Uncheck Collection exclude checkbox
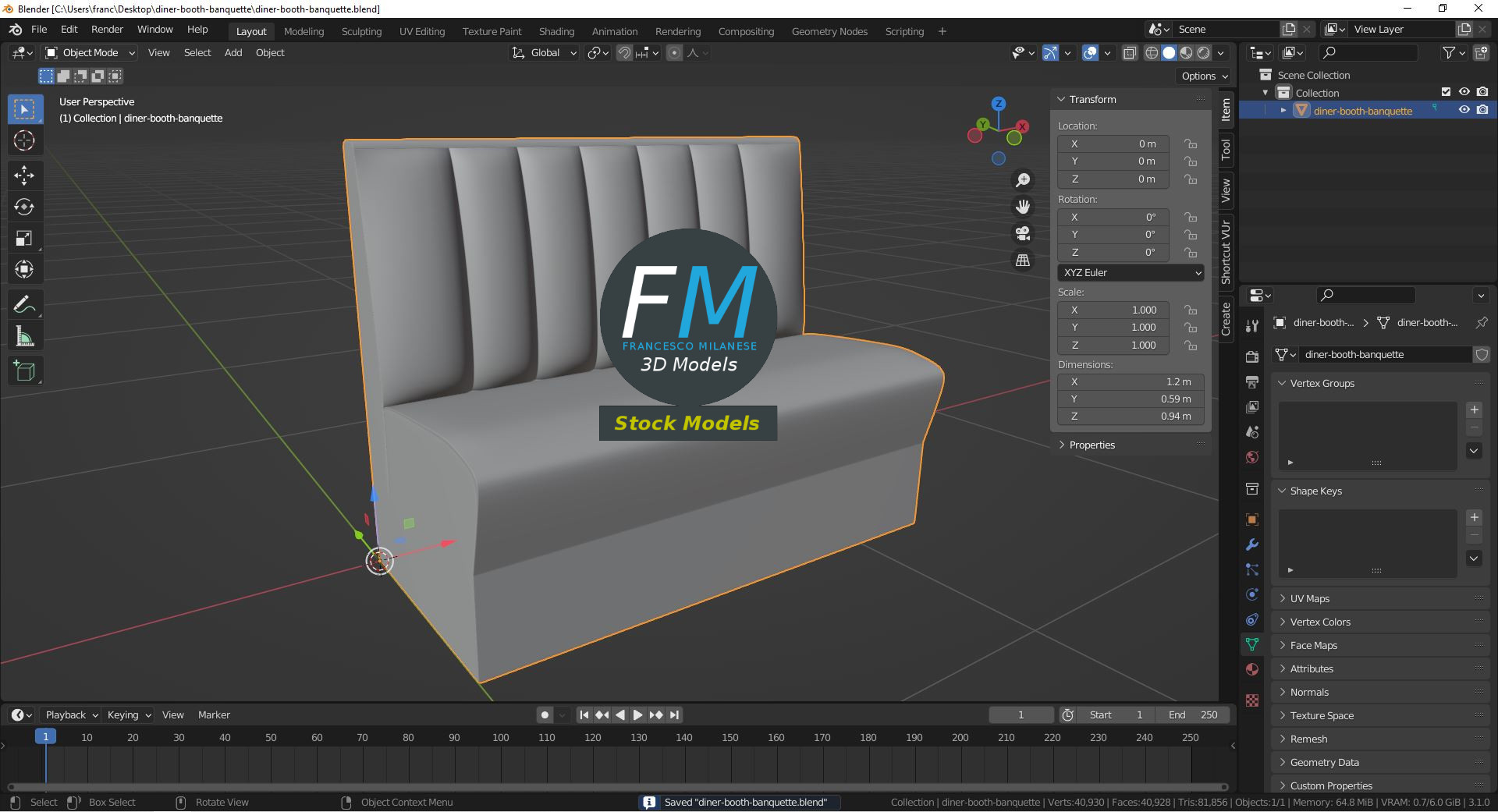This screenshot has width=1498, height=812. click(1446, 92)
